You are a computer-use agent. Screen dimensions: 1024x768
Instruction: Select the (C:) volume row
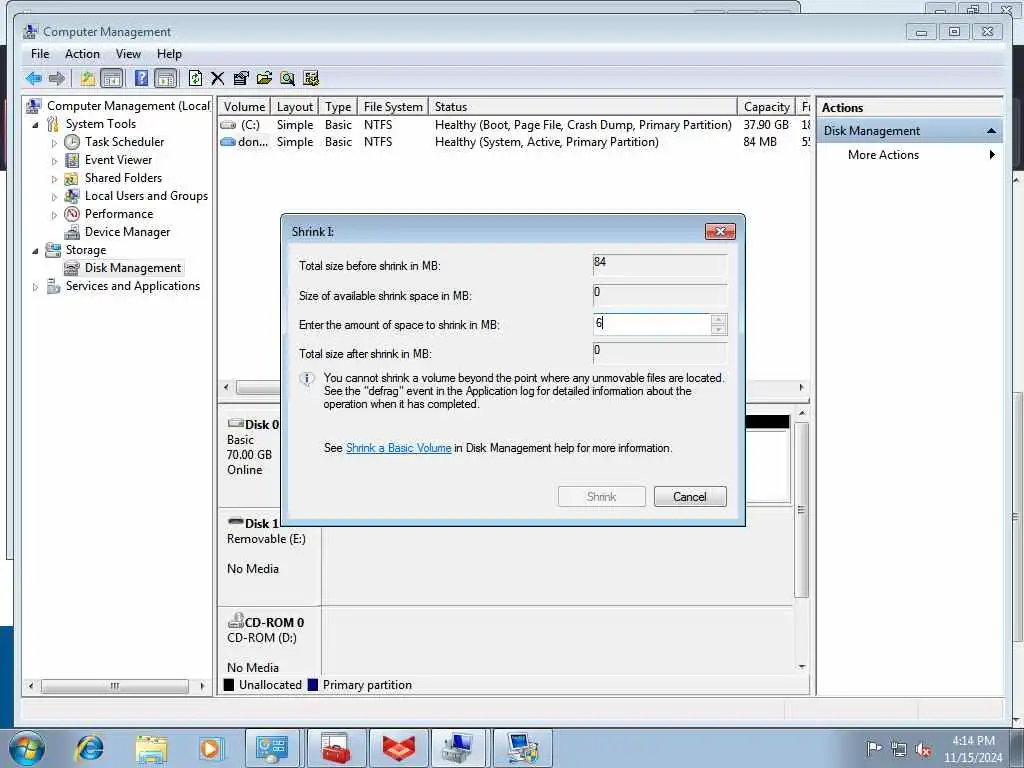tap(513, 125)
